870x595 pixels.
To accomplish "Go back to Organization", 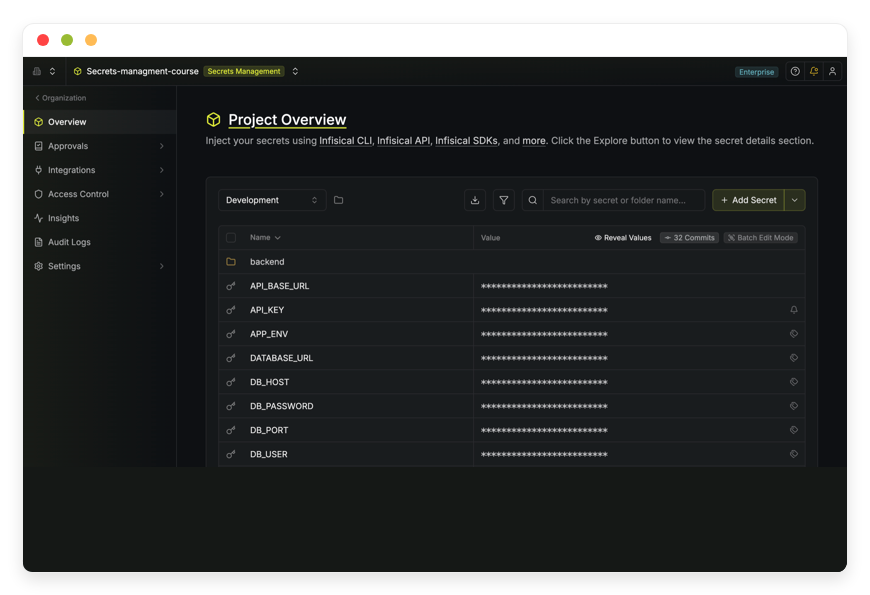I will [x=60, y=98].
